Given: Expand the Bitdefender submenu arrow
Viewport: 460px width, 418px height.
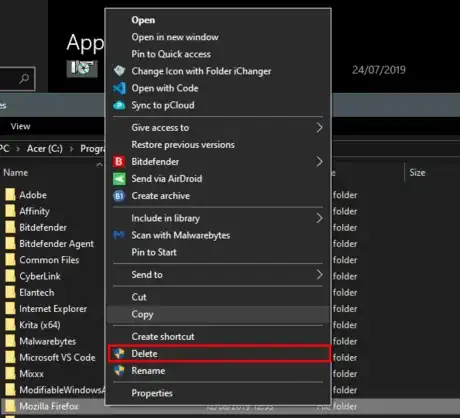Looking at the screenshot, I should (x=319, y=162).
